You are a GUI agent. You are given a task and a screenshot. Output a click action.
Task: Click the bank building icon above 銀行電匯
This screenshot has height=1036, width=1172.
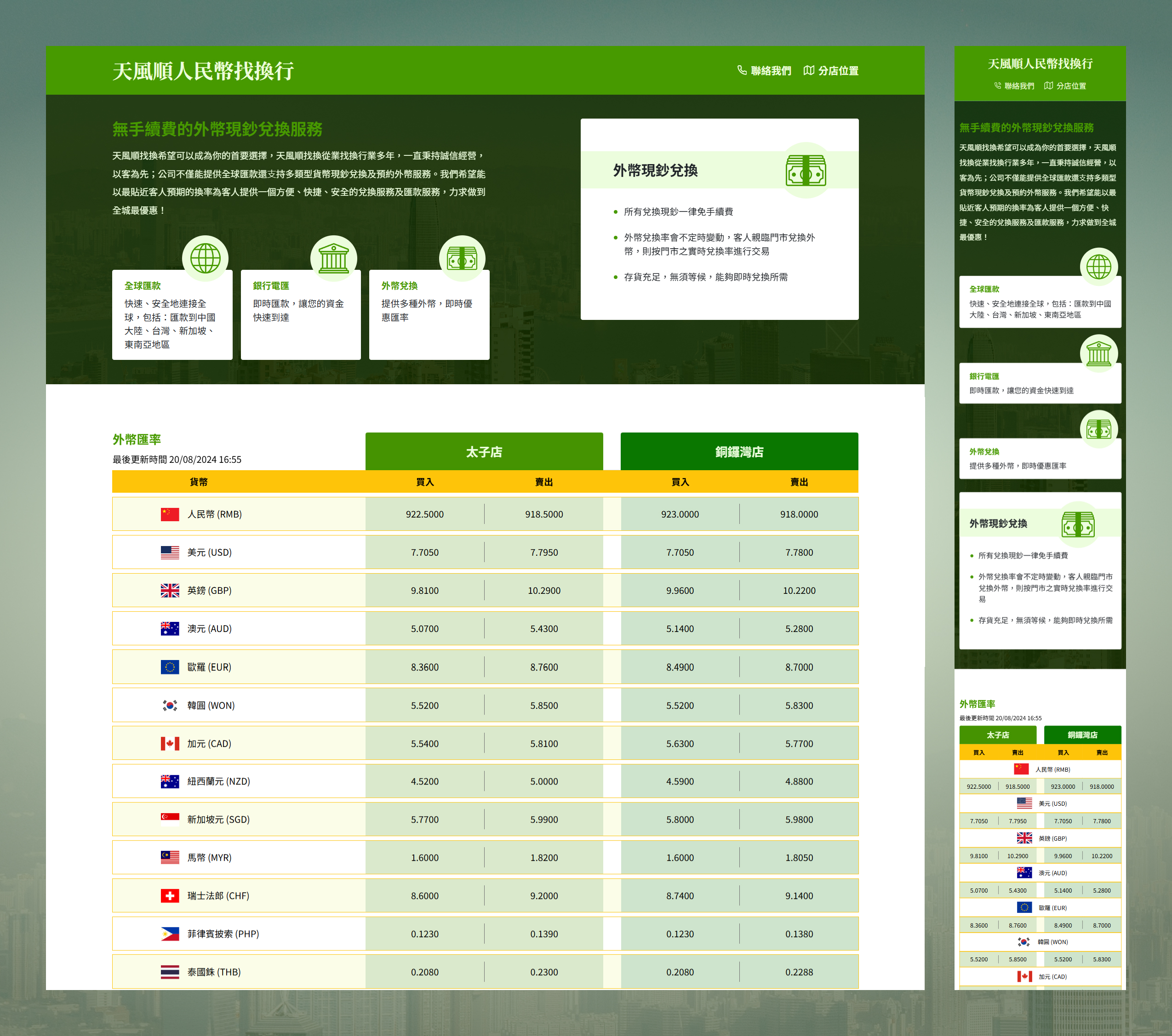333,258
